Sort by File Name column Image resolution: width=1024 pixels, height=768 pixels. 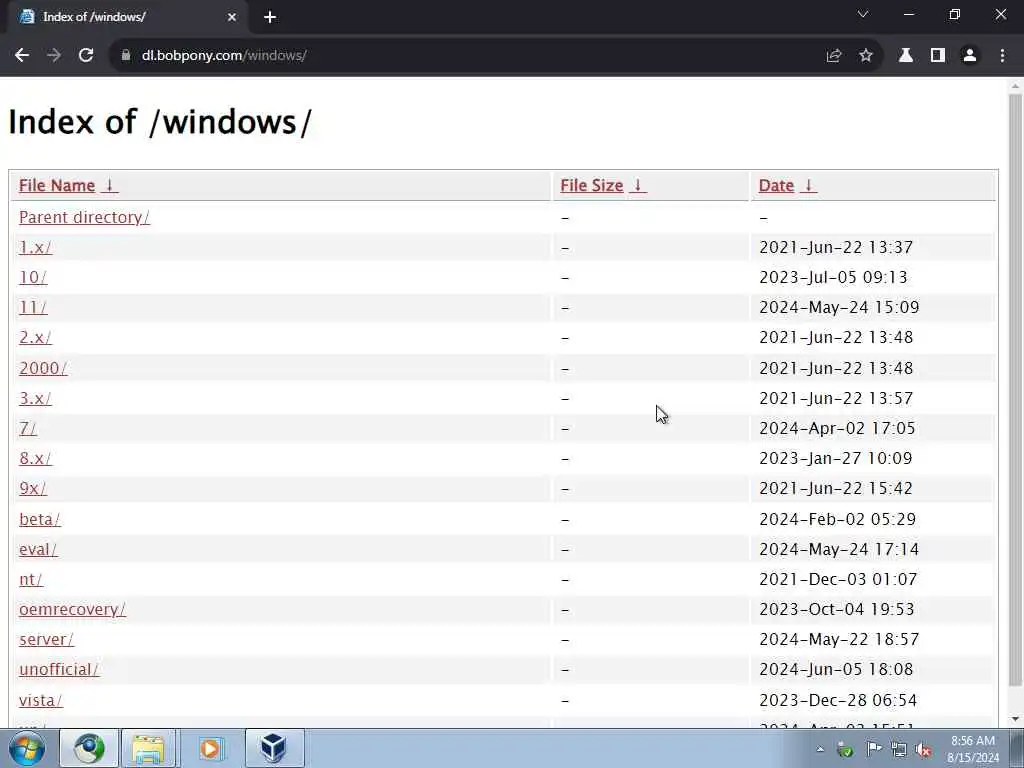pos(68,185)
